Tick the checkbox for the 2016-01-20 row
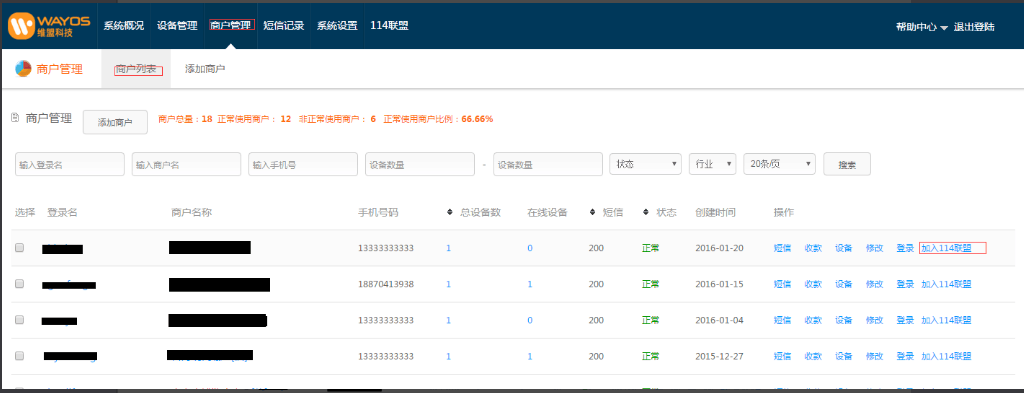Viewport: 1024px width, 393px height. [20, 248]
